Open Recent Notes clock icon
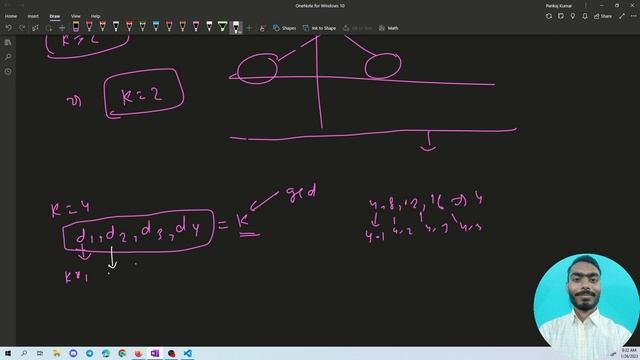The image size is (640, 360). [x=8, y=71]
